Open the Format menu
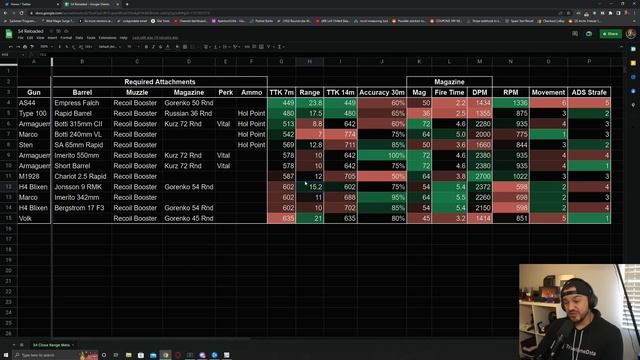 pyautogui.click(x=66, y=38)
